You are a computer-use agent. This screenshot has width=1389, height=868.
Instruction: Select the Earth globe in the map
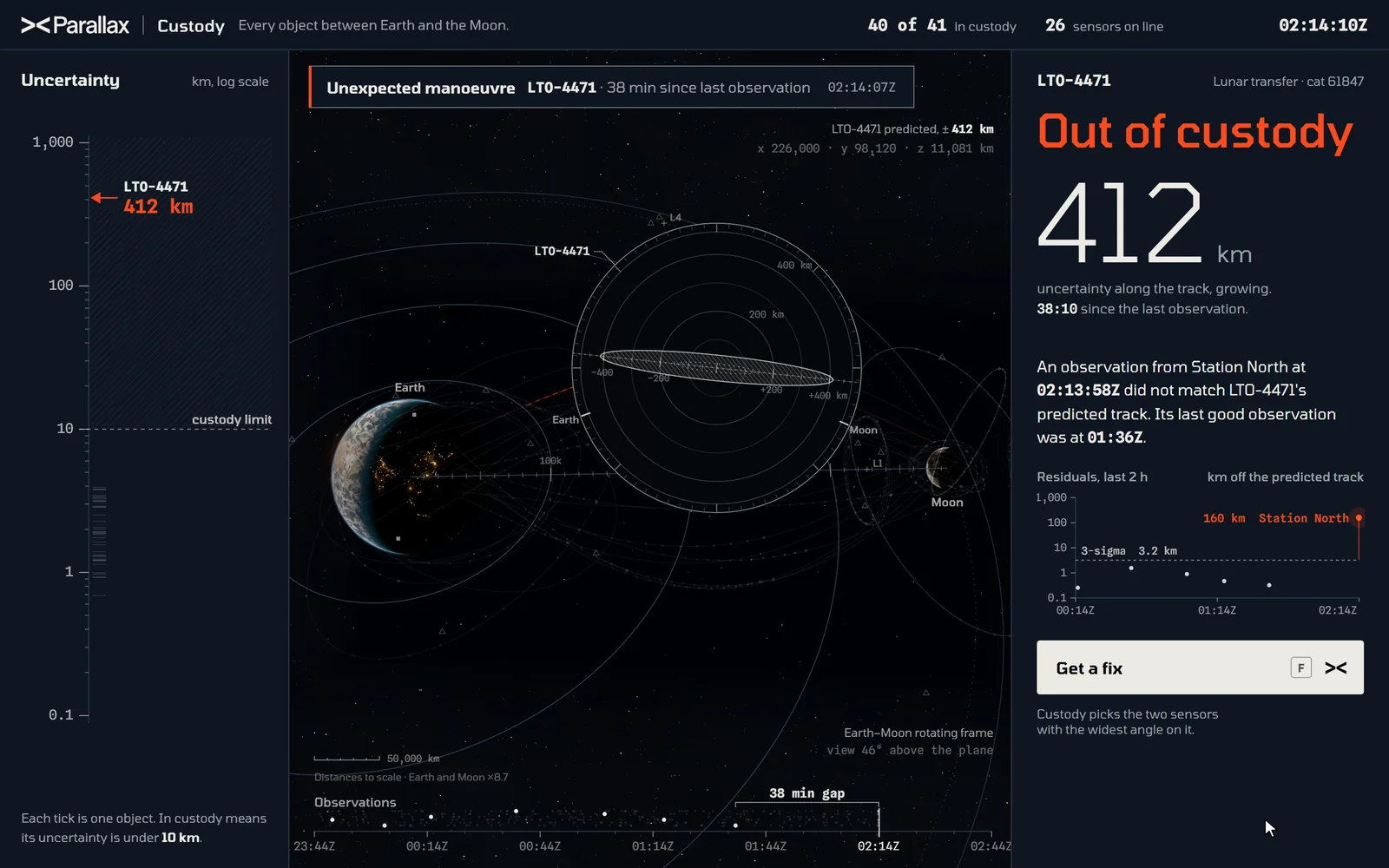408,477
